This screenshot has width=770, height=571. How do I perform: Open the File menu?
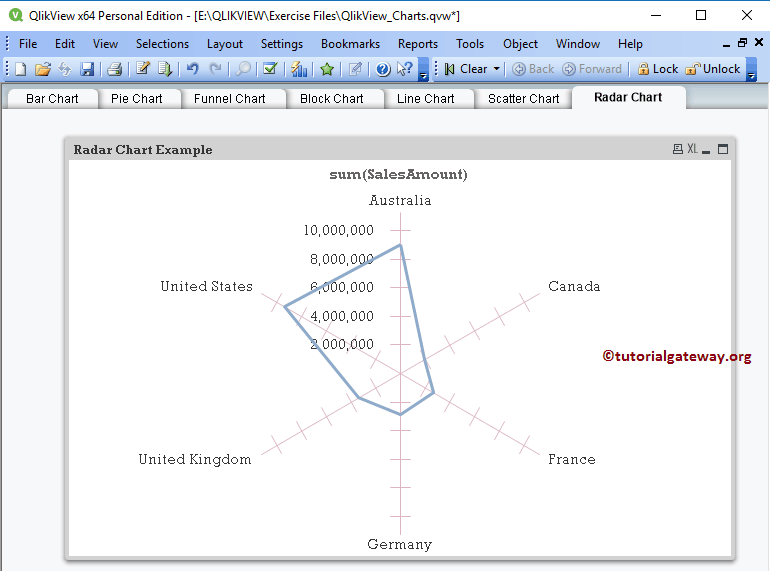pos(28,44)
